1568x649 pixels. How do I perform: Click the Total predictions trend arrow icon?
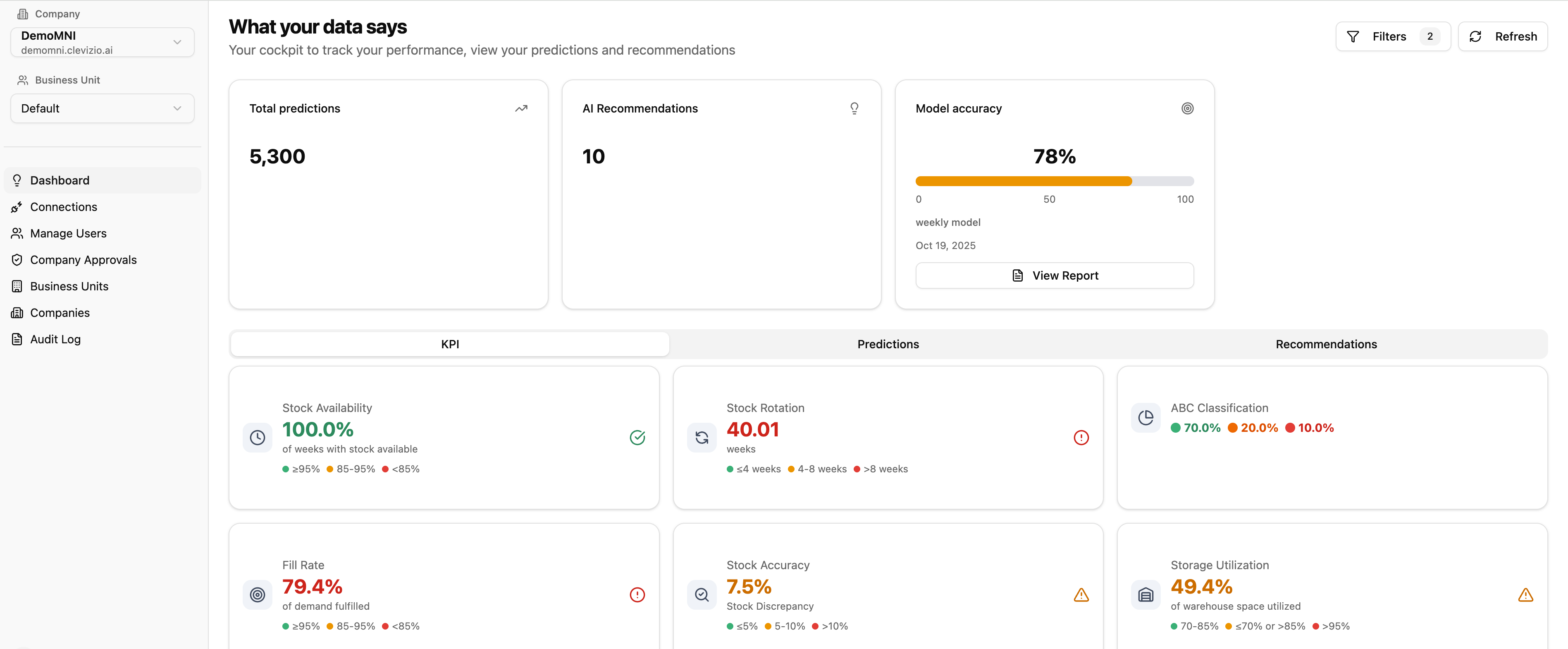521,108
